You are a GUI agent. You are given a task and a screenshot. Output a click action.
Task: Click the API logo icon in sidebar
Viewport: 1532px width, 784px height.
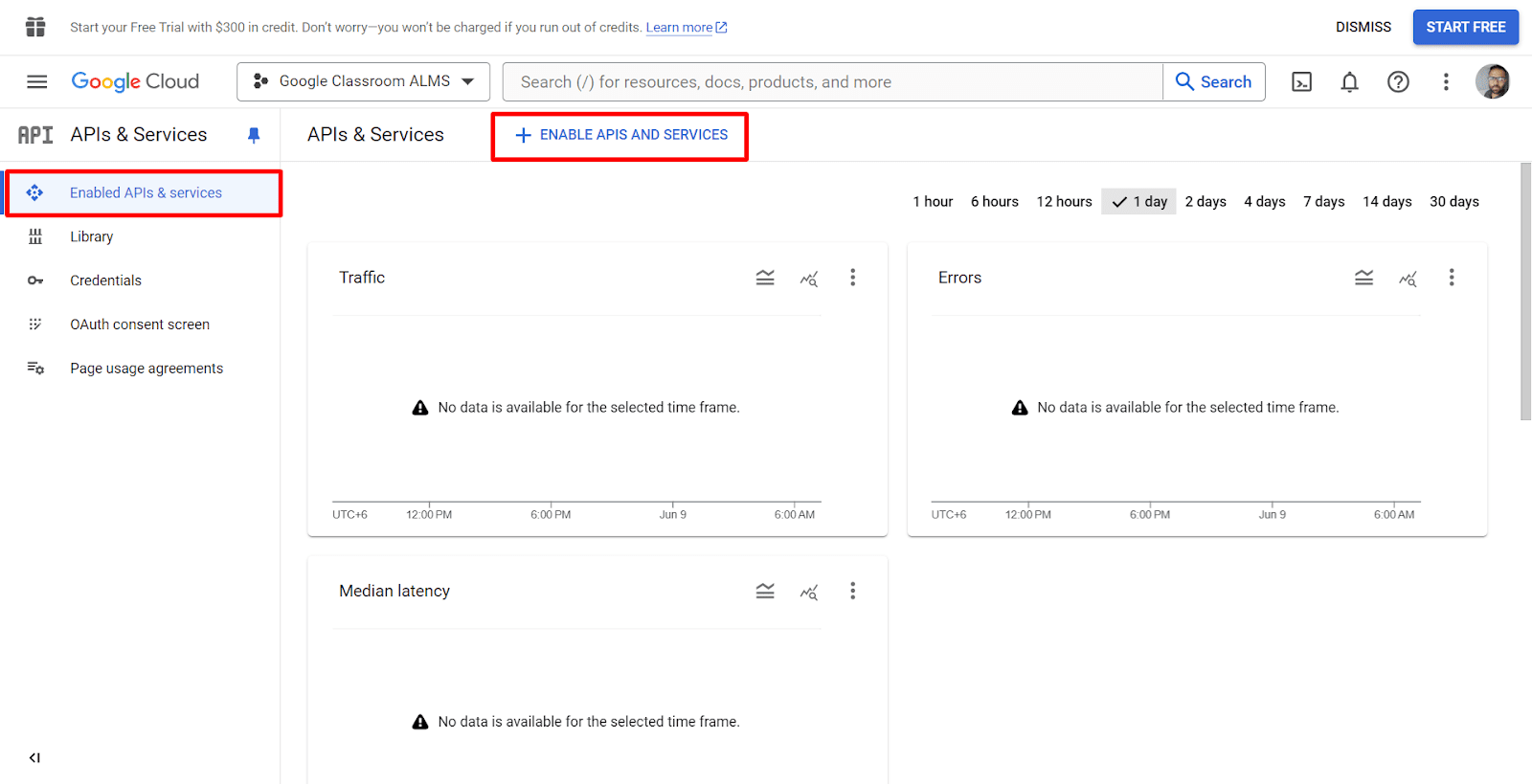tap(35, 135)
